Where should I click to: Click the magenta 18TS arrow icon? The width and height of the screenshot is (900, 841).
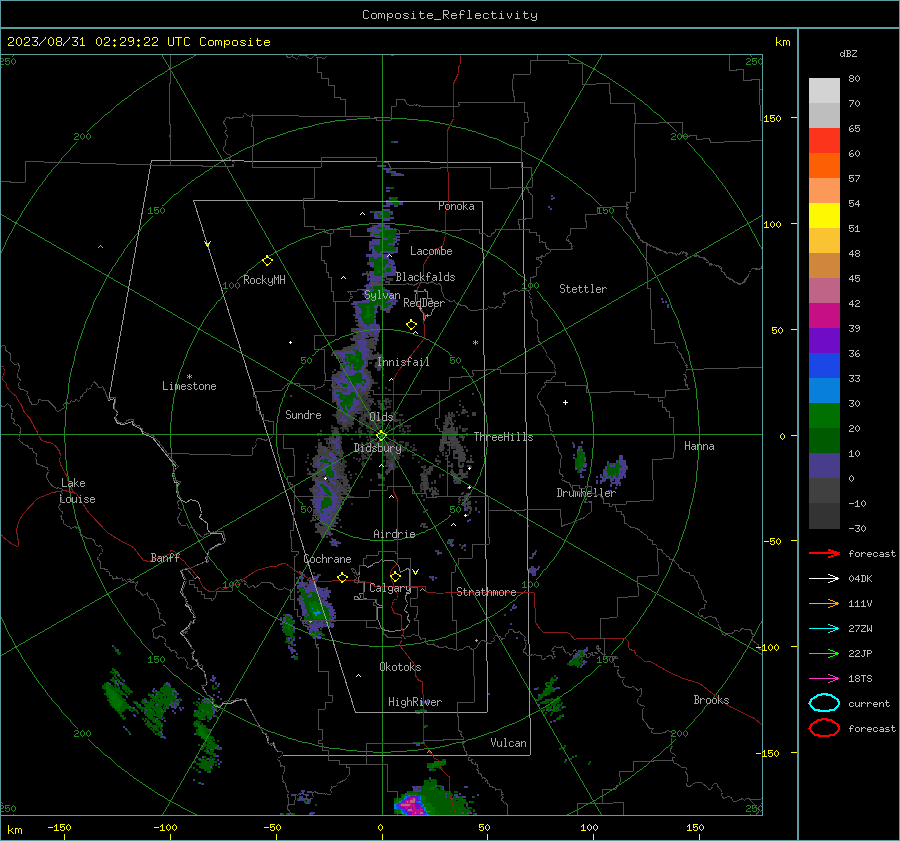click(x=824, y=679)
